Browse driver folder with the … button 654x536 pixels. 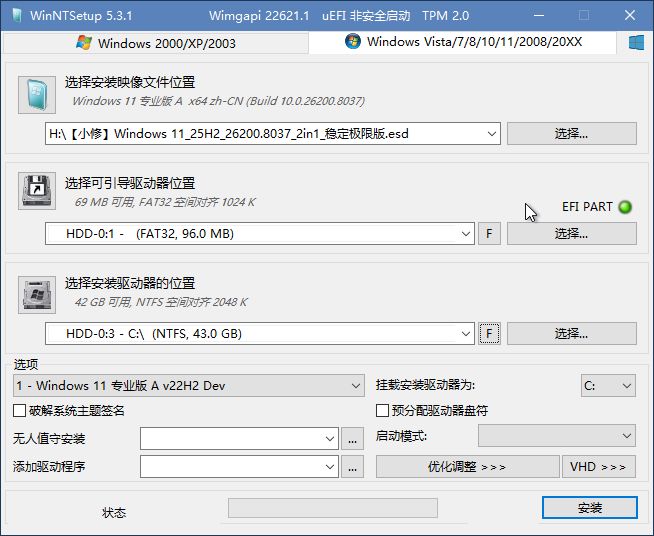click(x=352, y=467)
